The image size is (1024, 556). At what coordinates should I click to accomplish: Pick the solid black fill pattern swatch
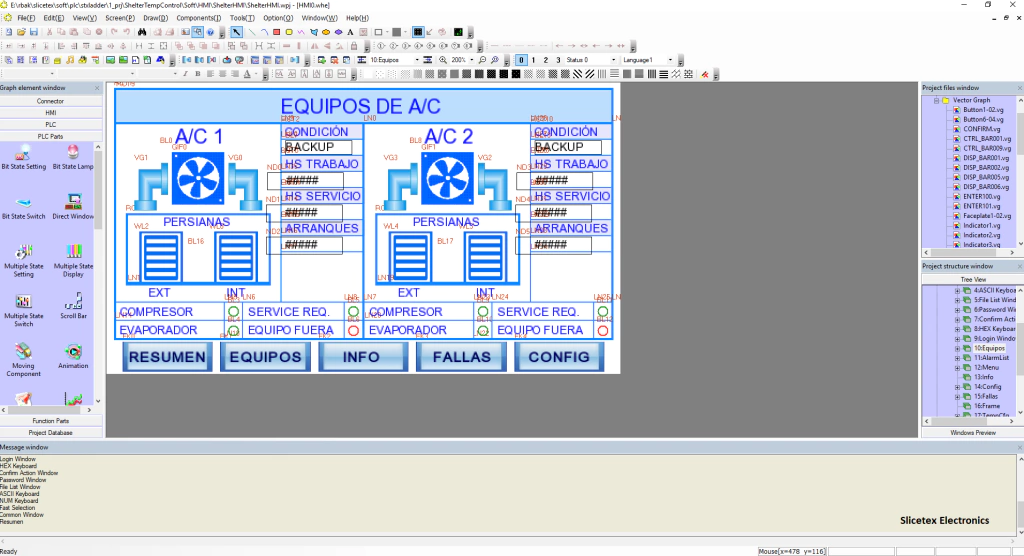pos(504,74)
